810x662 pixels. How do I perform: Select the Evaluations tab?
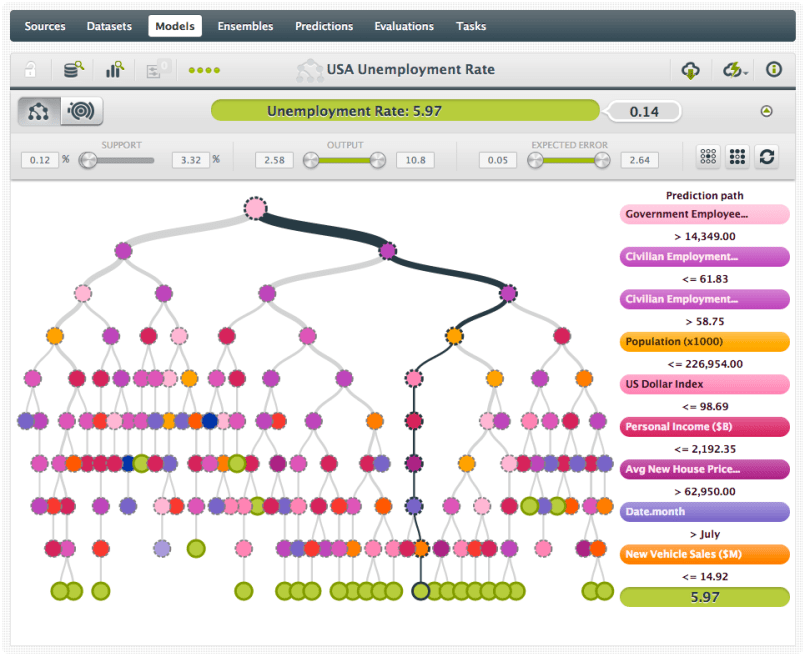[404, 26]
